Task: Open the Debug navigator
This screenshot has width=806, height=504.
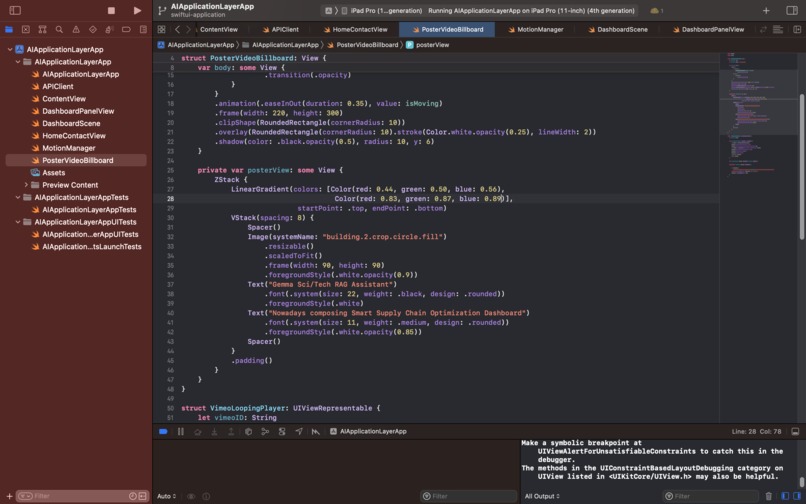Action: (109, 29)
